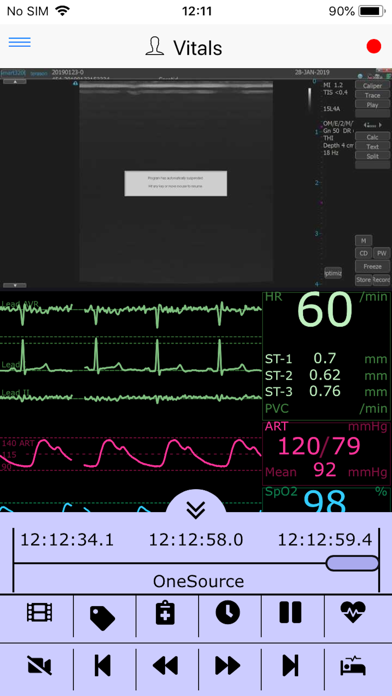Pause the playback
Image resolution: width=392 pixels, height=696 pixels.
290,613
